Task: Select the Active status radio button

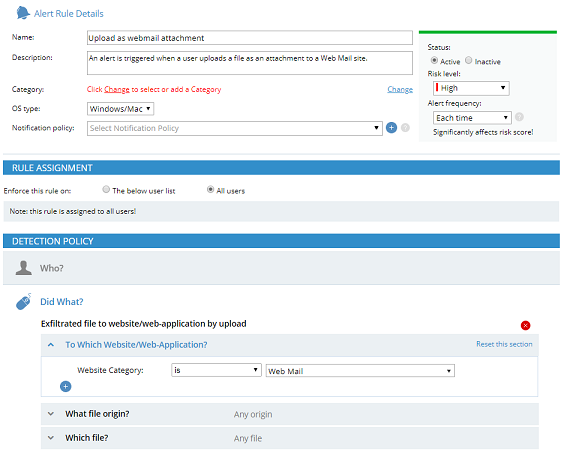Action: [x=434, y=60]
